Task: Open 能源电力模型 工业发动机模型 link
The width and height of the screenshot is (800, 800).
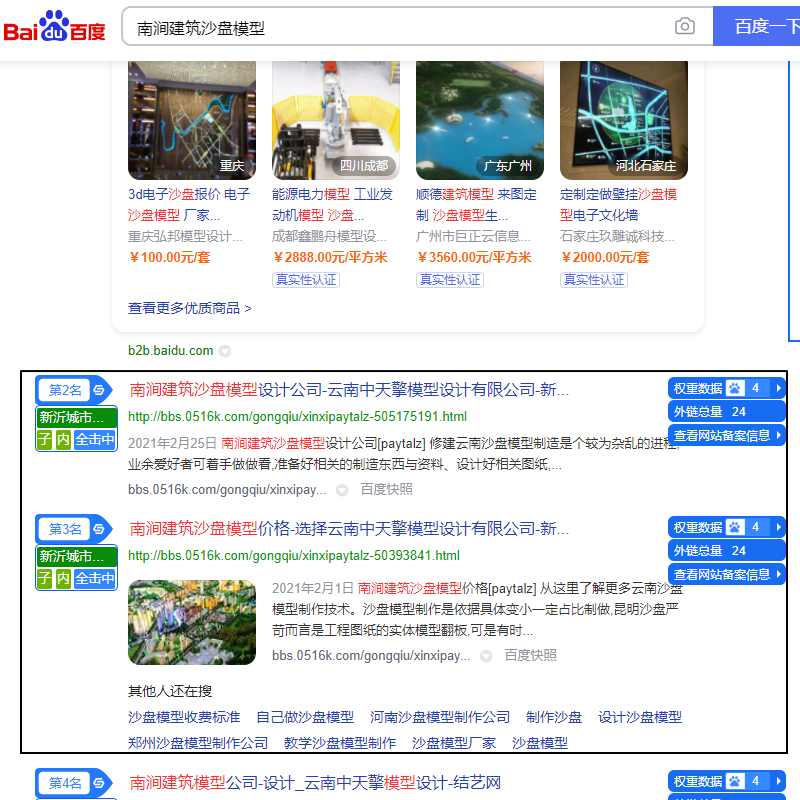Action: [333, 205]
